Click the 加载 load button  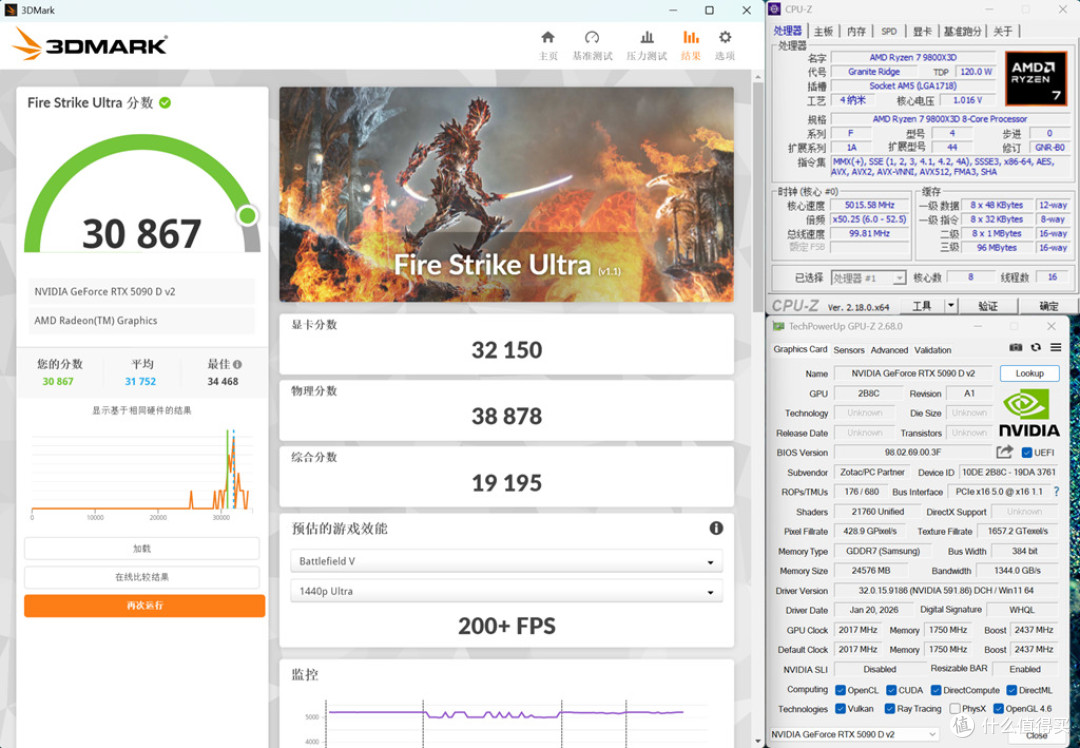click(x=142, y=549)
